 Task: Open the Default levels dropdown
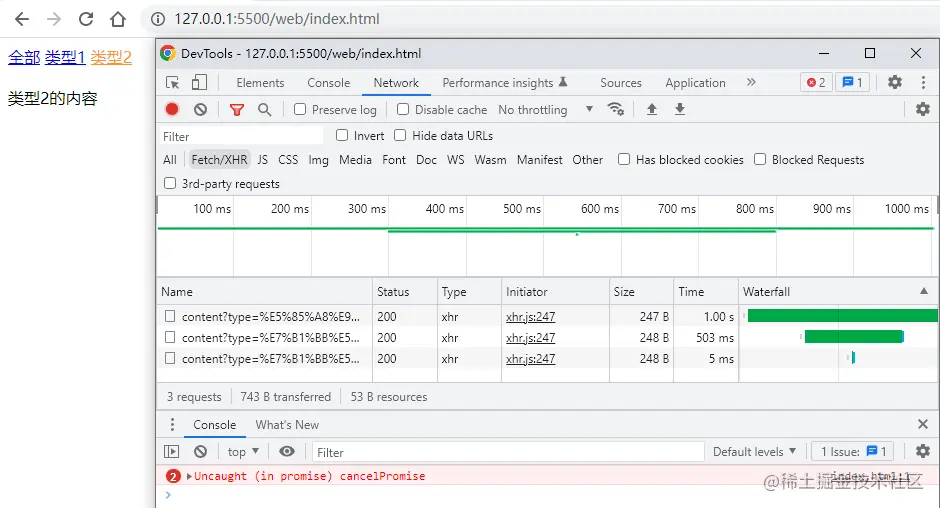coord(754,452)
